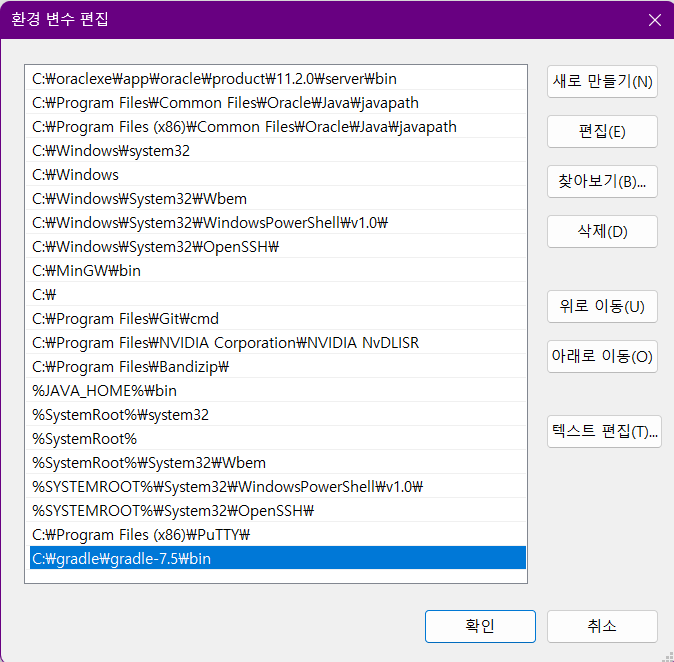The image size is (674, 662).
Task: Click the 편집(E) button
Action: [602, 132]
